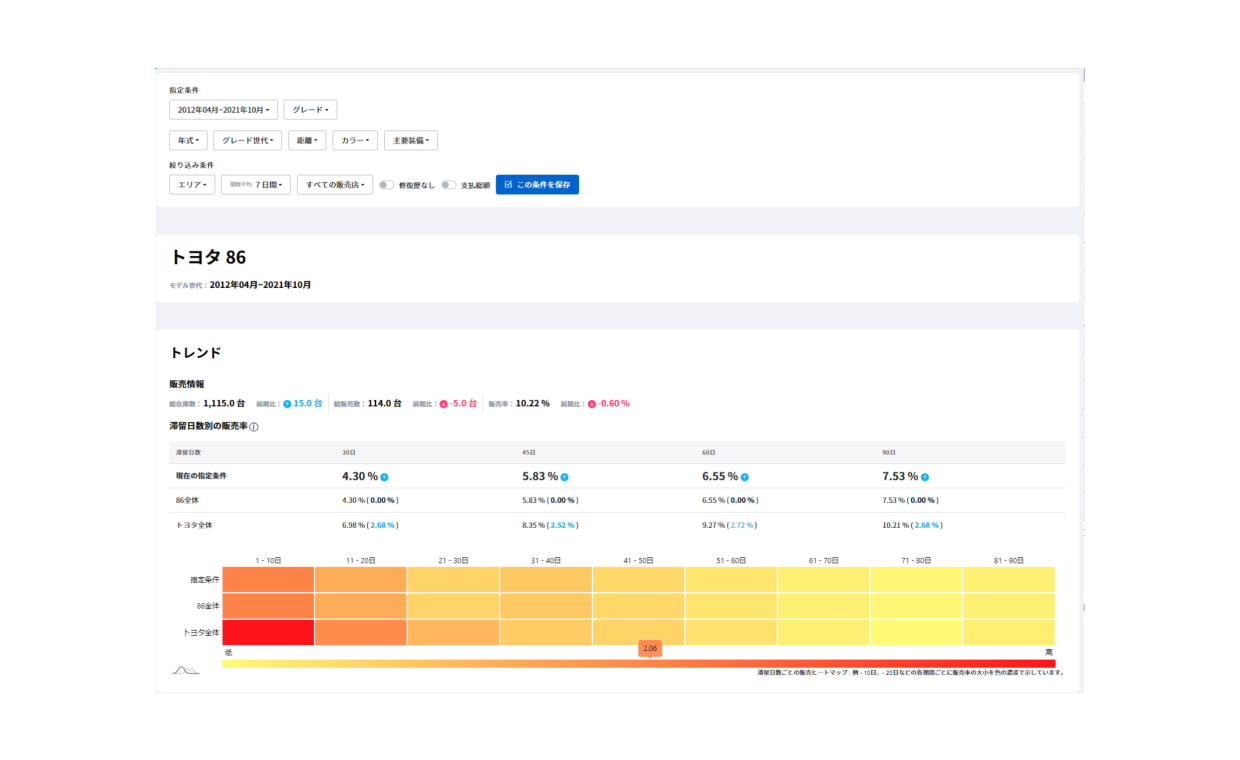Click the 指定条件 heatmap cell for 1 - 10日
The width and height of the screenshot is (1240, 760).
pos(268,580)
